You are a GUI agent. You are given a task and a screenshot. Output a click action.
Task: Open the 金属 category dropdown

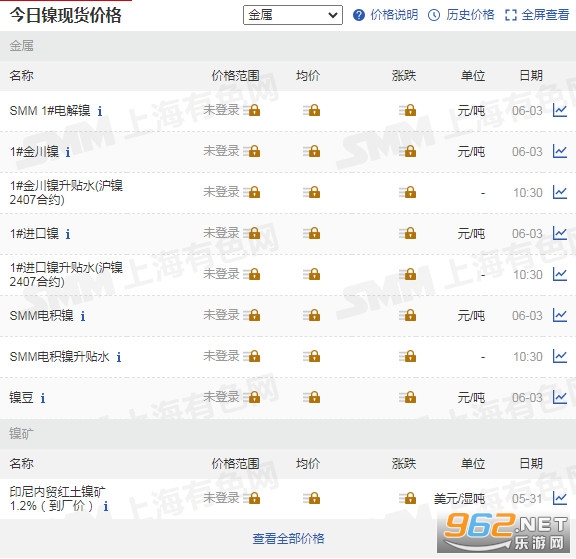coord(293,15)
